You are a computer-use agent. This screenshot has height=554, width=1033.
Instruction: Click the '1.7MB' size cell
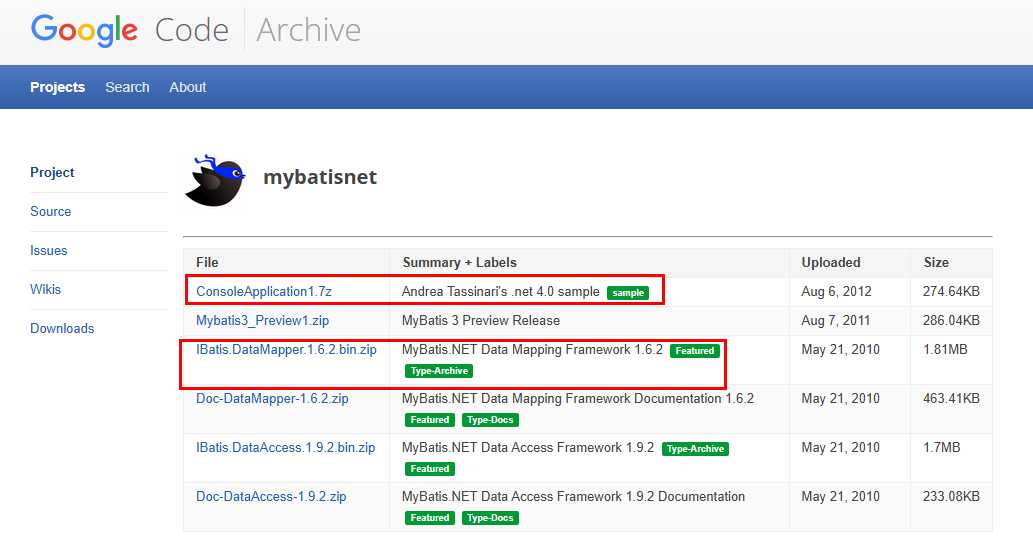point(941,447)
